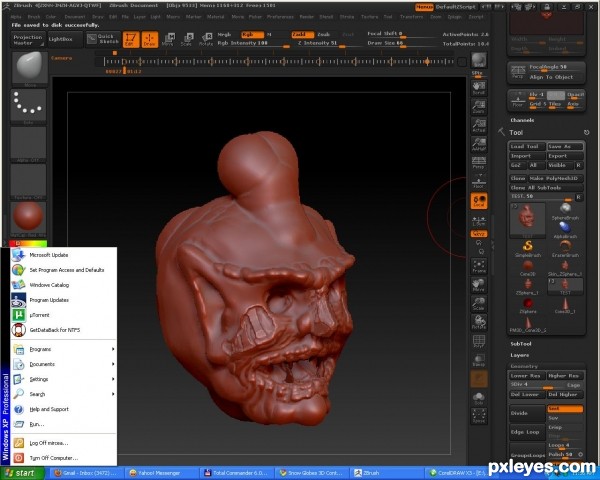This screenshot has width=600, height=480.
Task: Select the Move mode icon in top shelf
Action: pyautogui.click(x=168, y=39)
